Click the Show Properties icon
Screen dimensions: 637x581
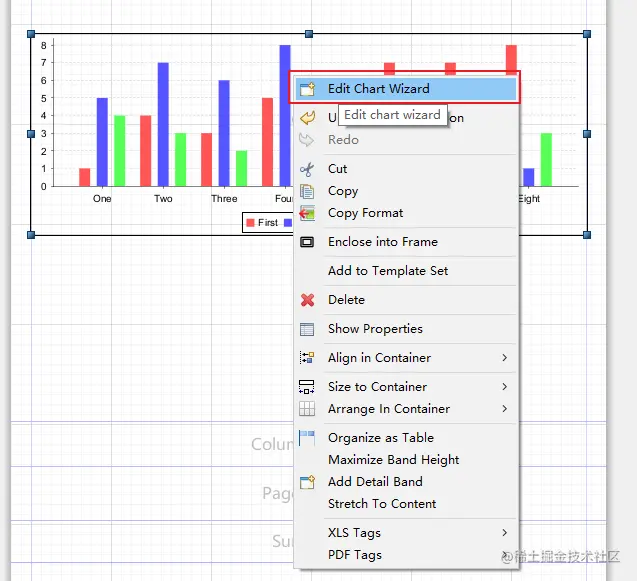pos(307,329)
